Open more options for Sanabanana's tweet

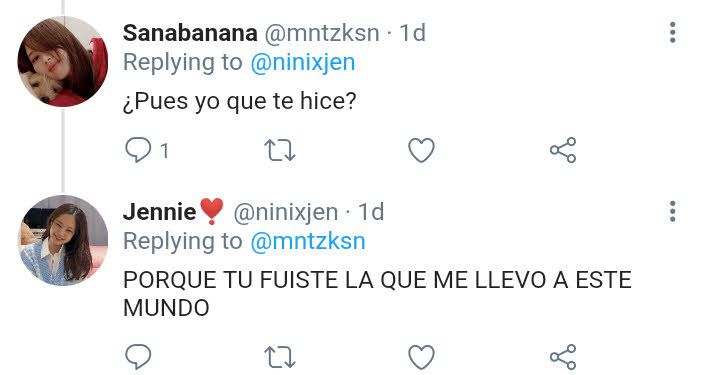(x=673, y=33)
